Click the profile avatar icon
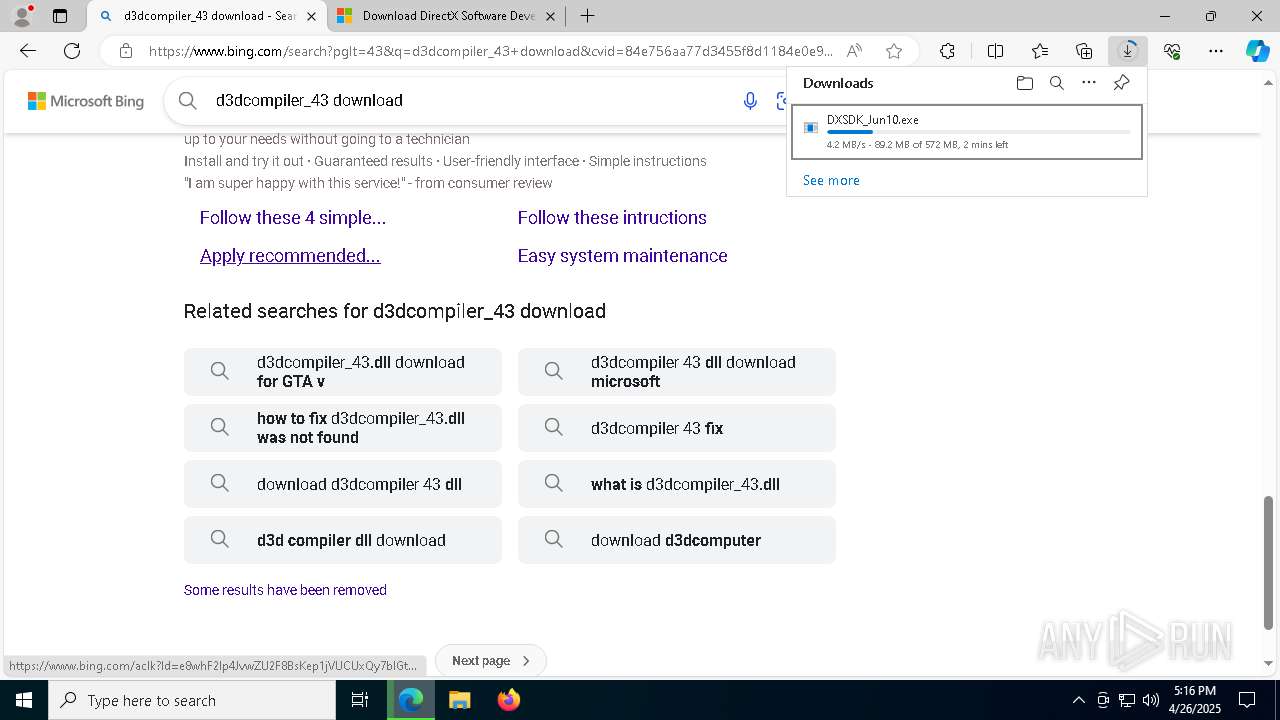 click(22, 16)
